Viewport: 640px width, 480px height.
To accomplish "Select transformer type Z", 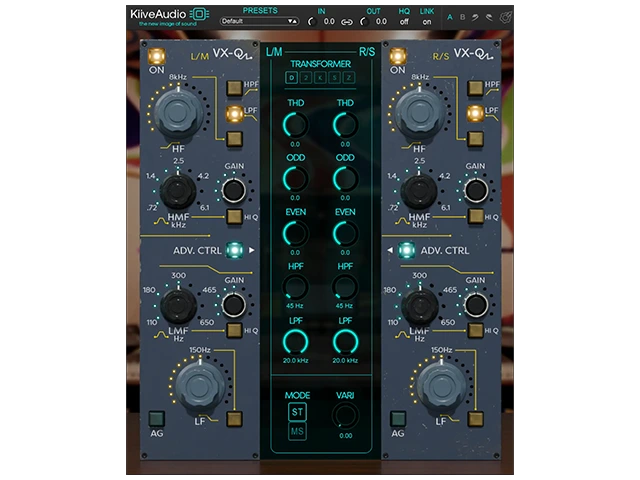I will pyautogui.click(x=349, y=78).
